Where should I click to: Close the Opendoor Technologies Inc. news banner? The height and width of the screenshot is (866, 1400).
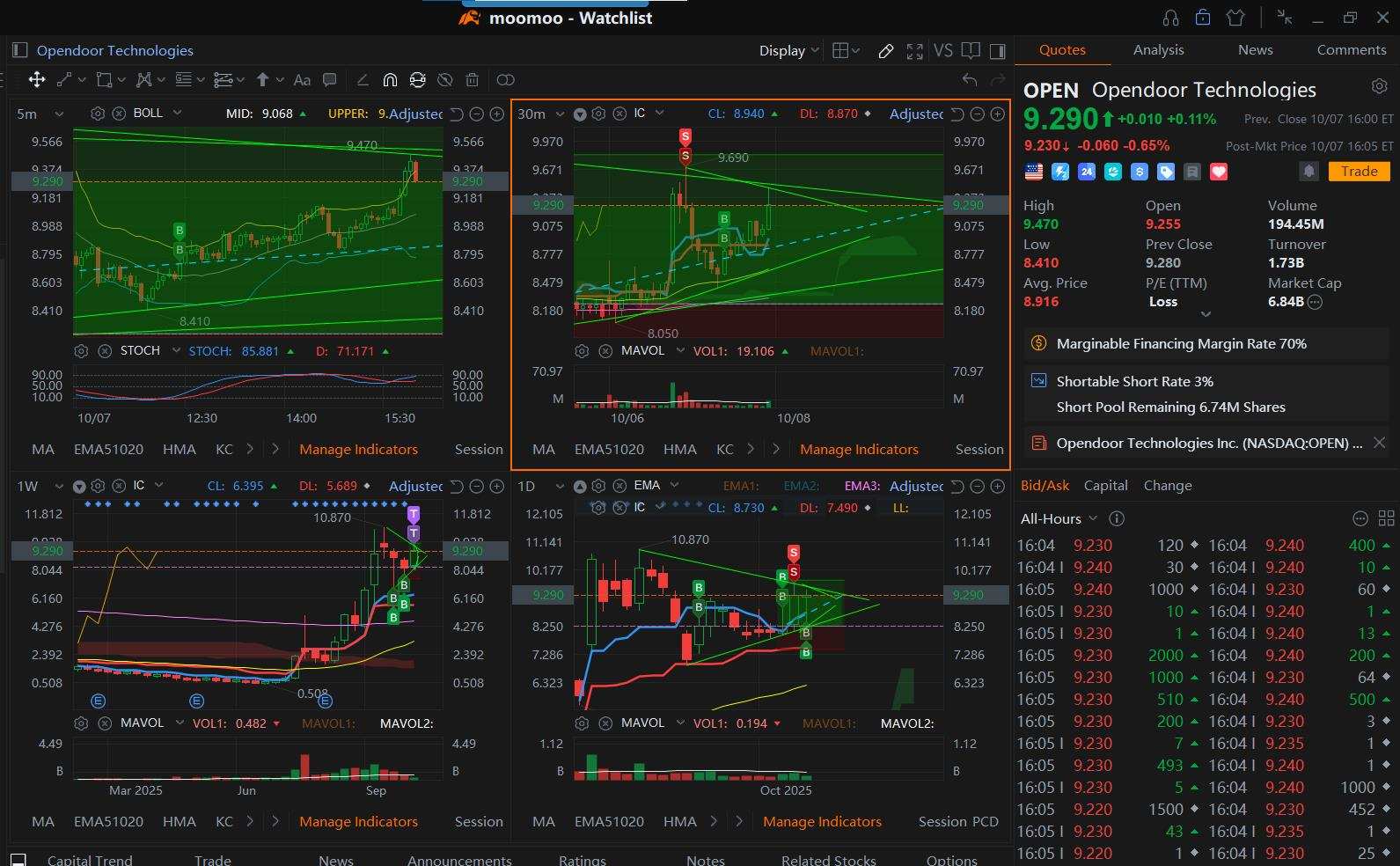coord(1379,443)
